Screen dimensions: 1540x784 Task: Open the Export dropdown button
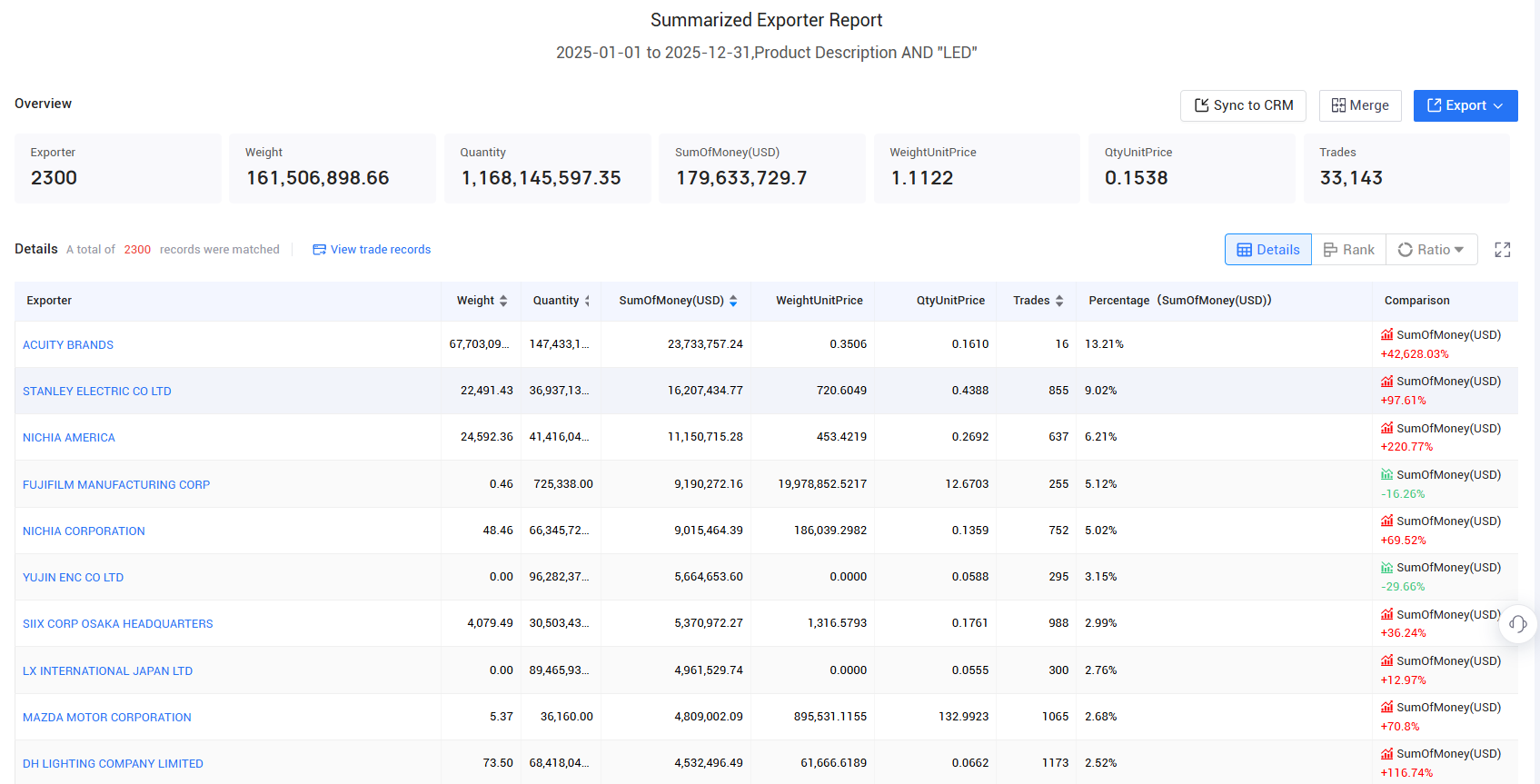(x=1465, y=105)
